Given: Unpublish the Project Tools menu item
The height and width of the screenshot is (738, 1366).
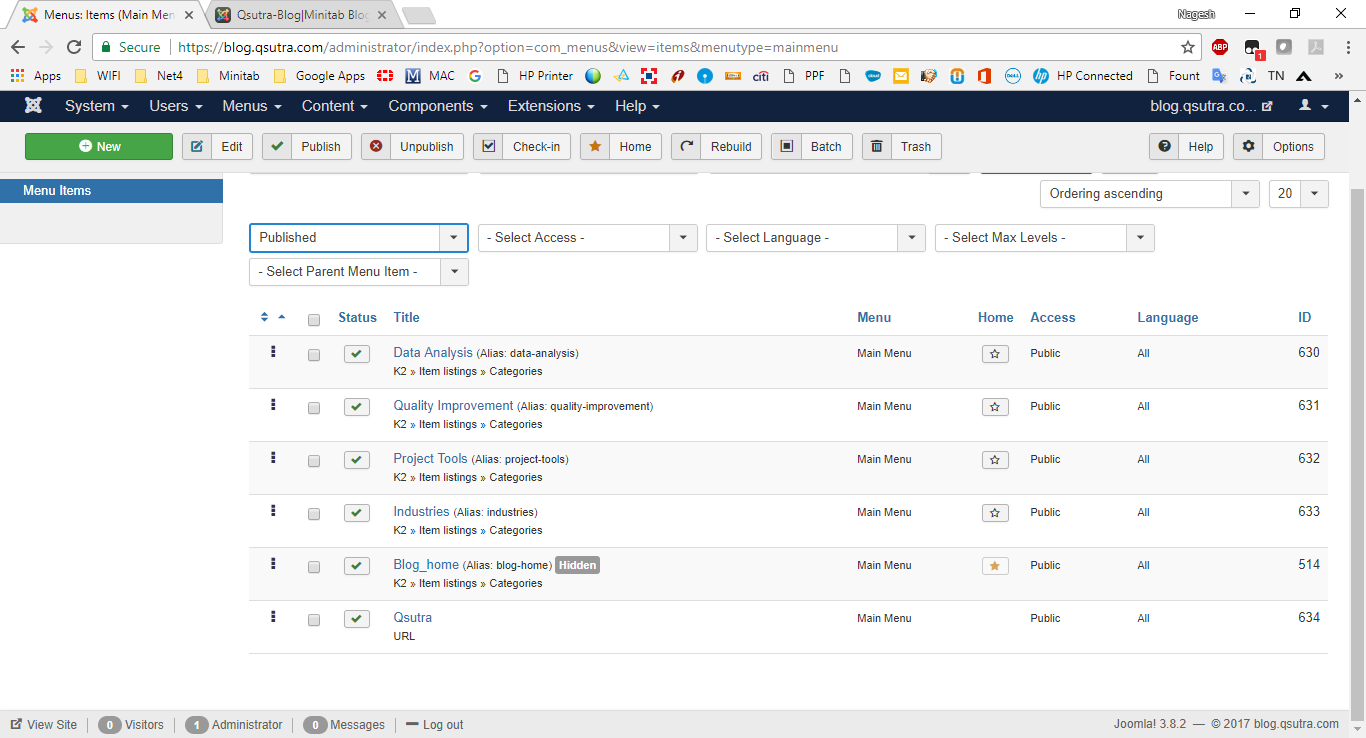Looking at the screenshot, I should [357, 460].
